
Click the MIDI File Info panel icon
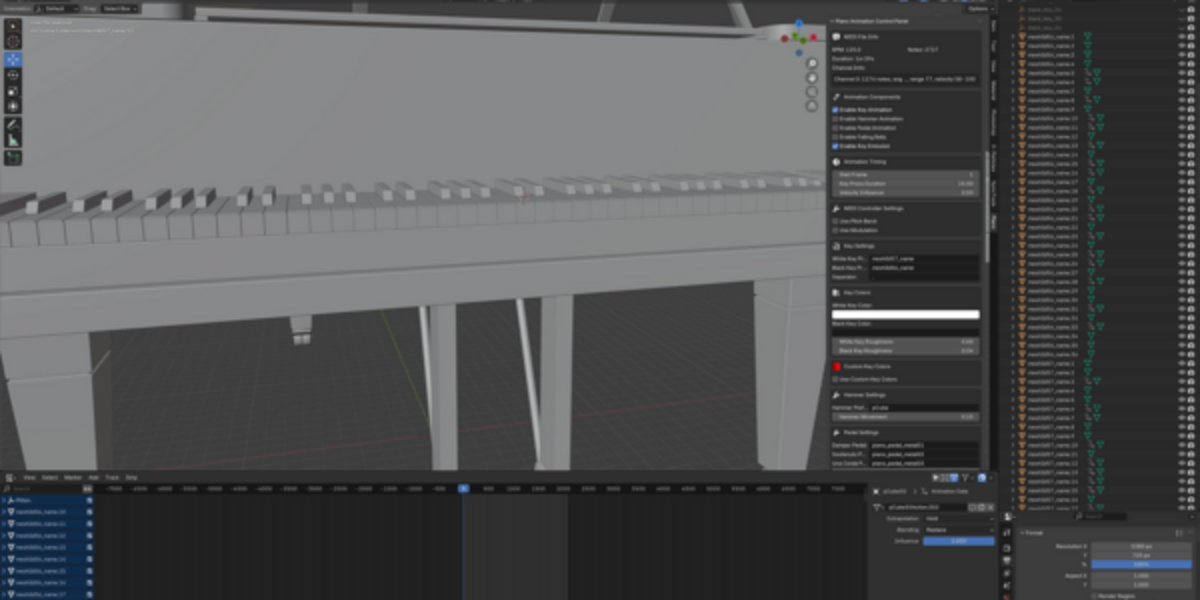coord(836,36)
